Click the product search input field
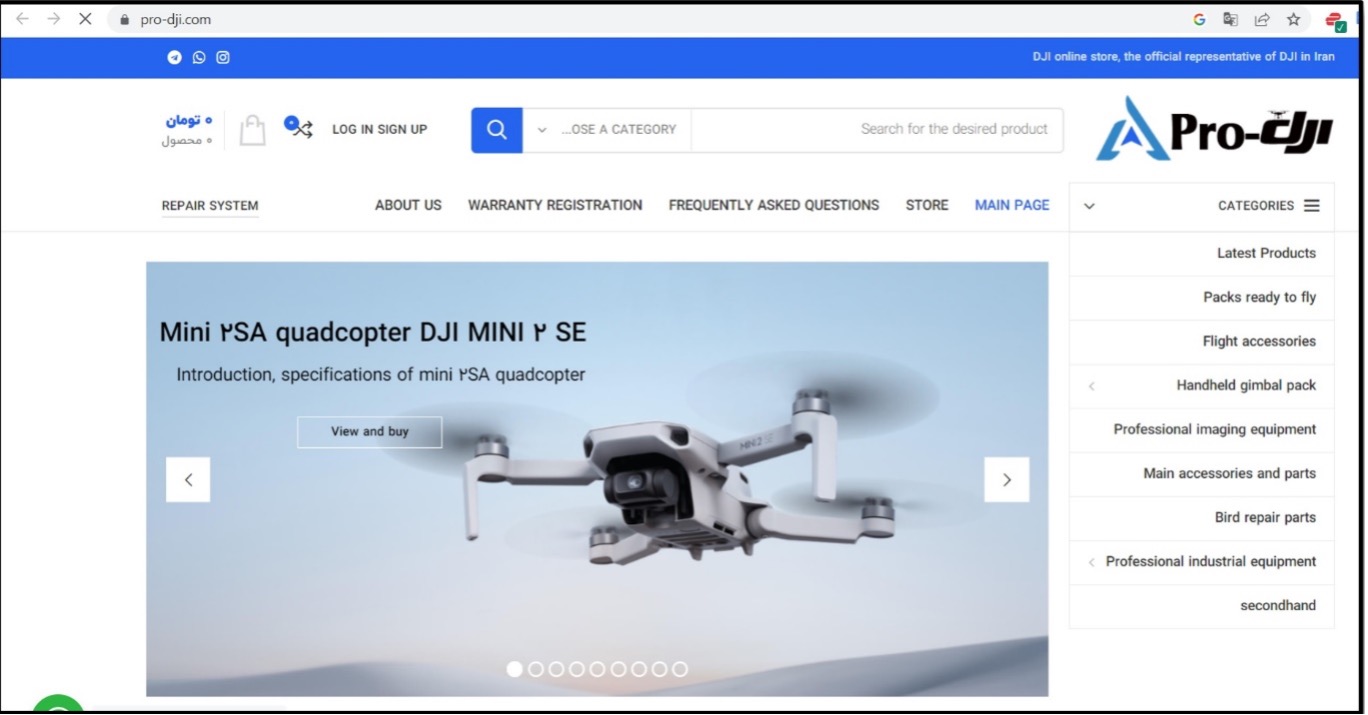This screenshot has height=715, width=1368. click(877, 130)
